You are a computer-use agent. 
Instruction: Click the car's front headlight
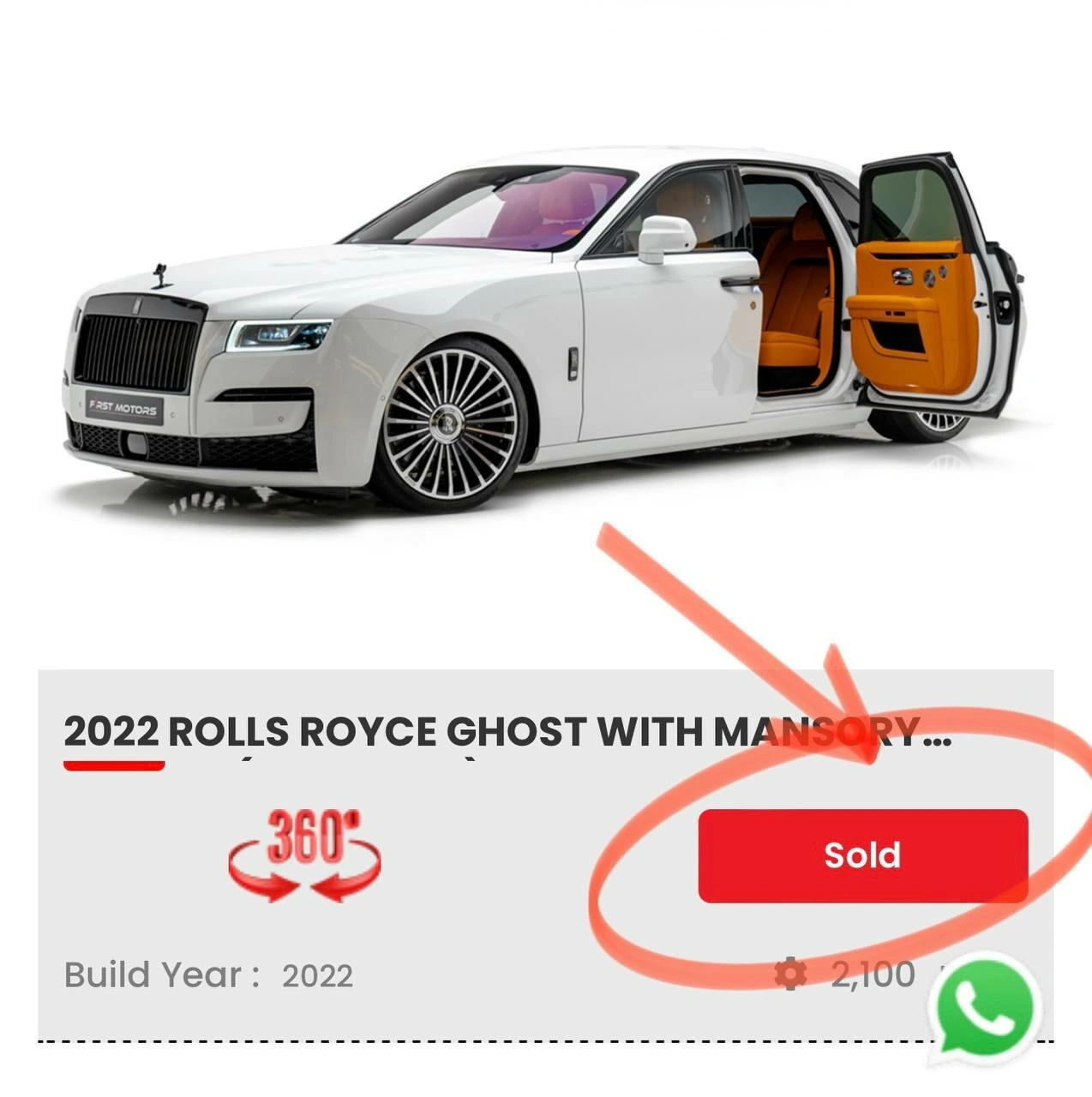278,334
